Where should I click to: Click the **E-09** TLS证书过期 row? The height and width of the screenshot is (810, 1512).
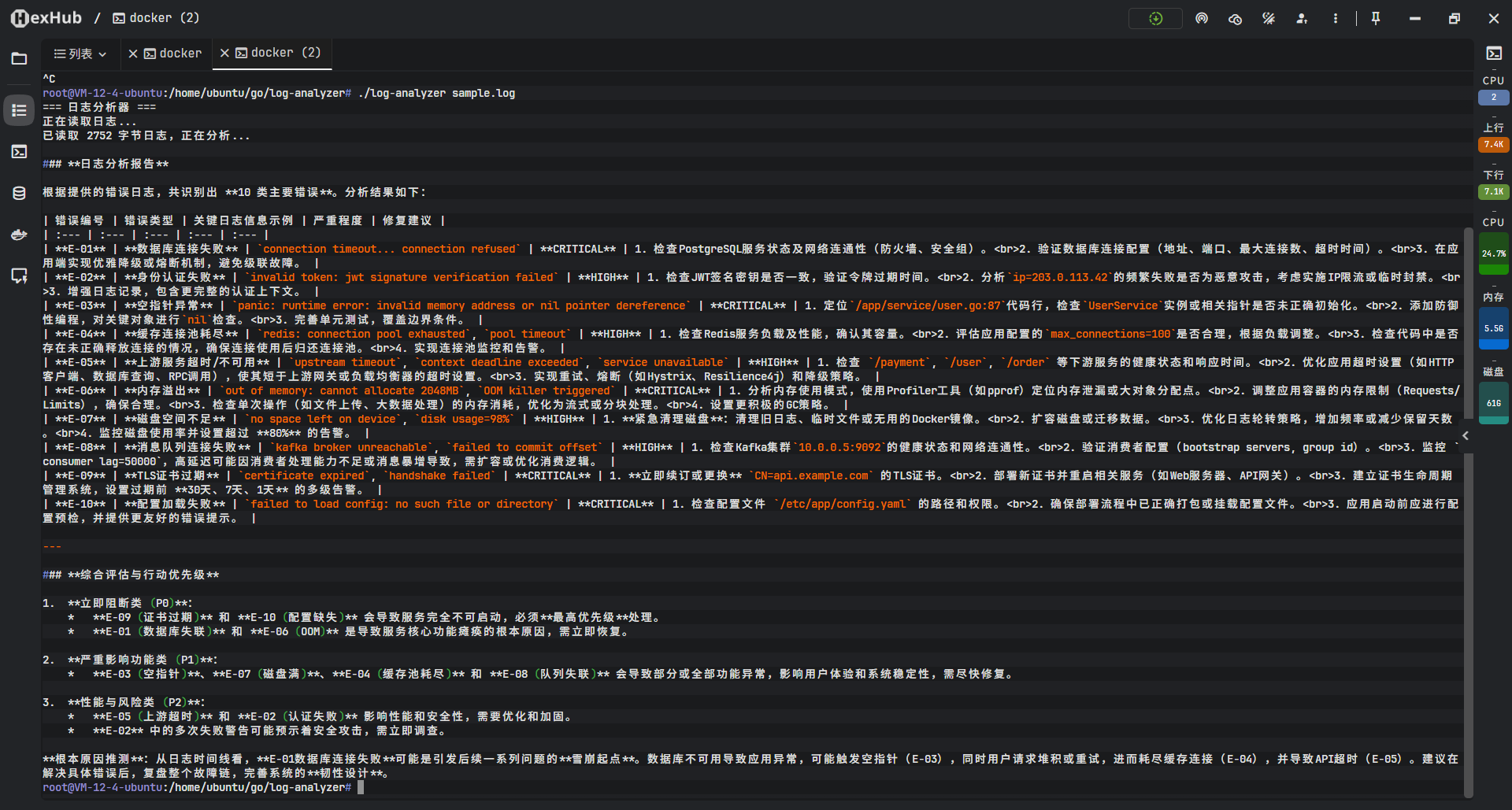(x=750, y=483)
